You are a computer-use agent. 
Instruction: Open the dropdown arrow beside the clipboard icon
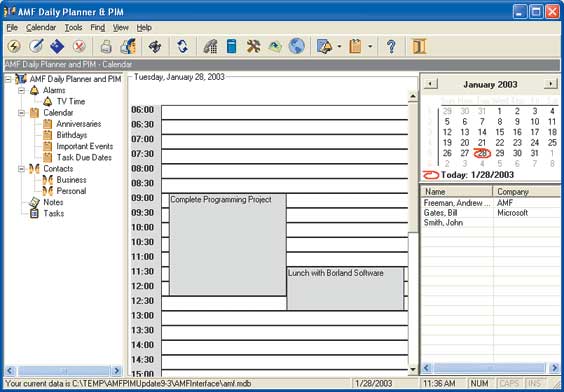click(370, 46)
